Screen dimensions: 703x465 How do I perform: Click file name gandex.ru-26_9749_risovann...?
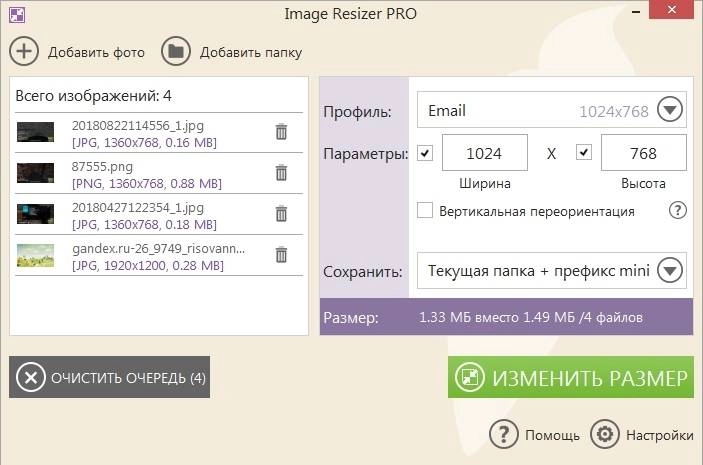tap(158, 248)
